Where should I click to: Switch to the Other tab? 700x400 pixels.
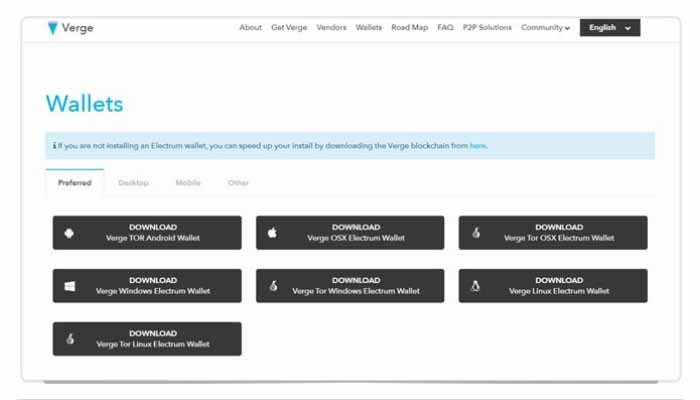(238, 183)
